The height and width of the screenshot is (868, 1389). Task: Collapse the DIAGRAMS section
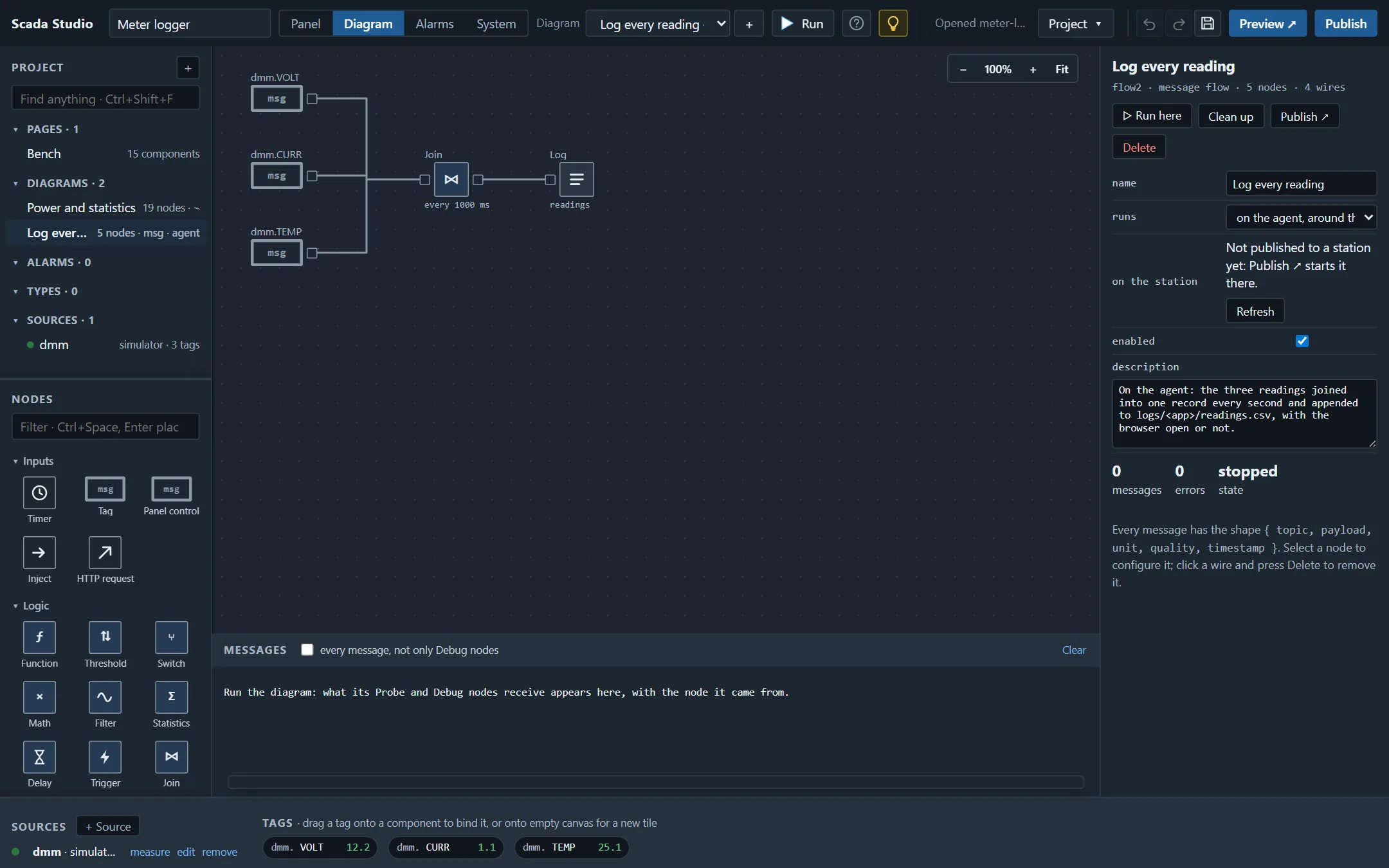point(16,183)
